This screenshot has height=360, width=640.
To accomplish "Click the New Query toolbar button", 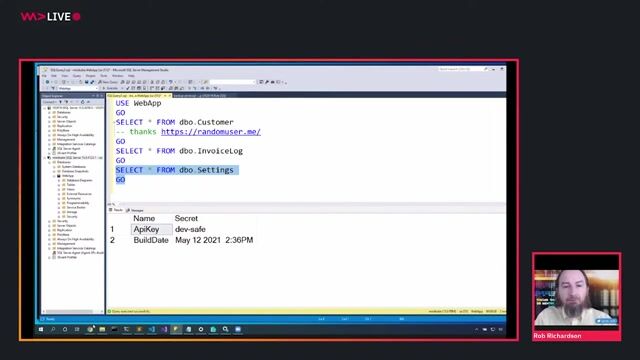I will (107, 82).
